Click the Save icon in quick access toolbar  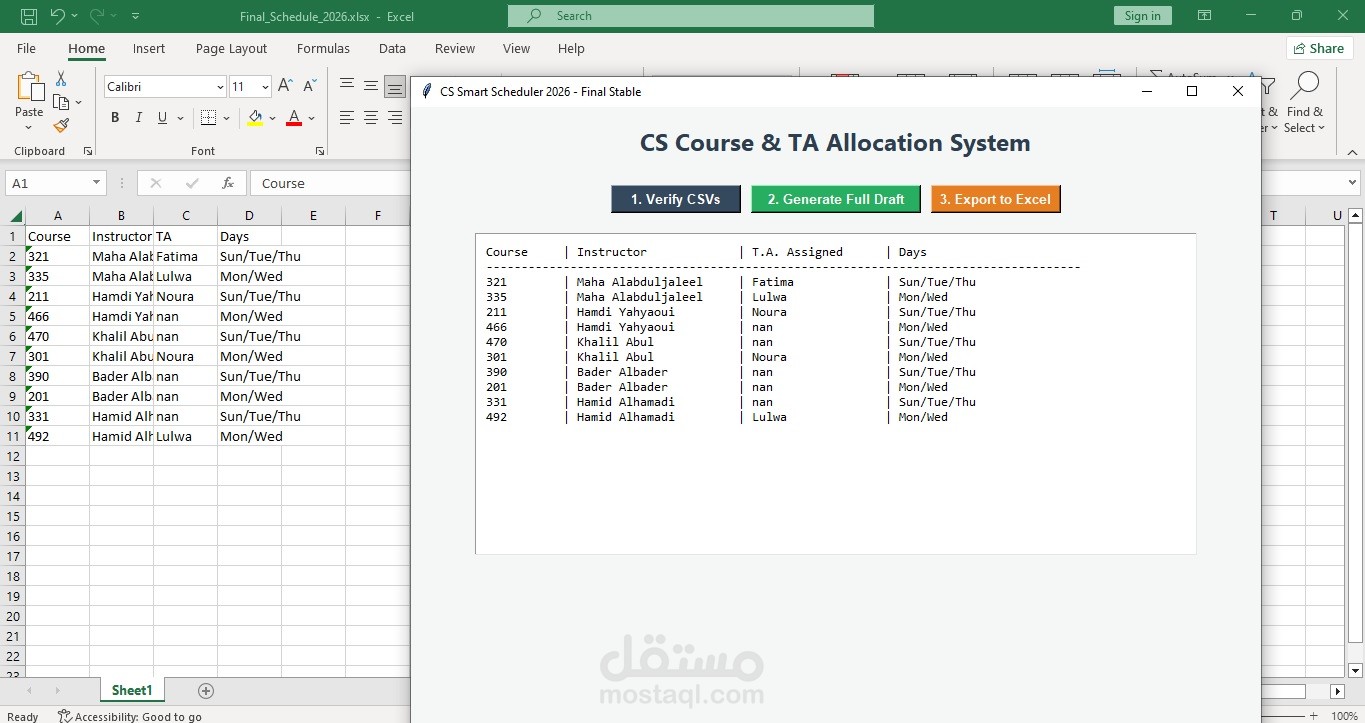pyautogui.click(x=27, y=16)
